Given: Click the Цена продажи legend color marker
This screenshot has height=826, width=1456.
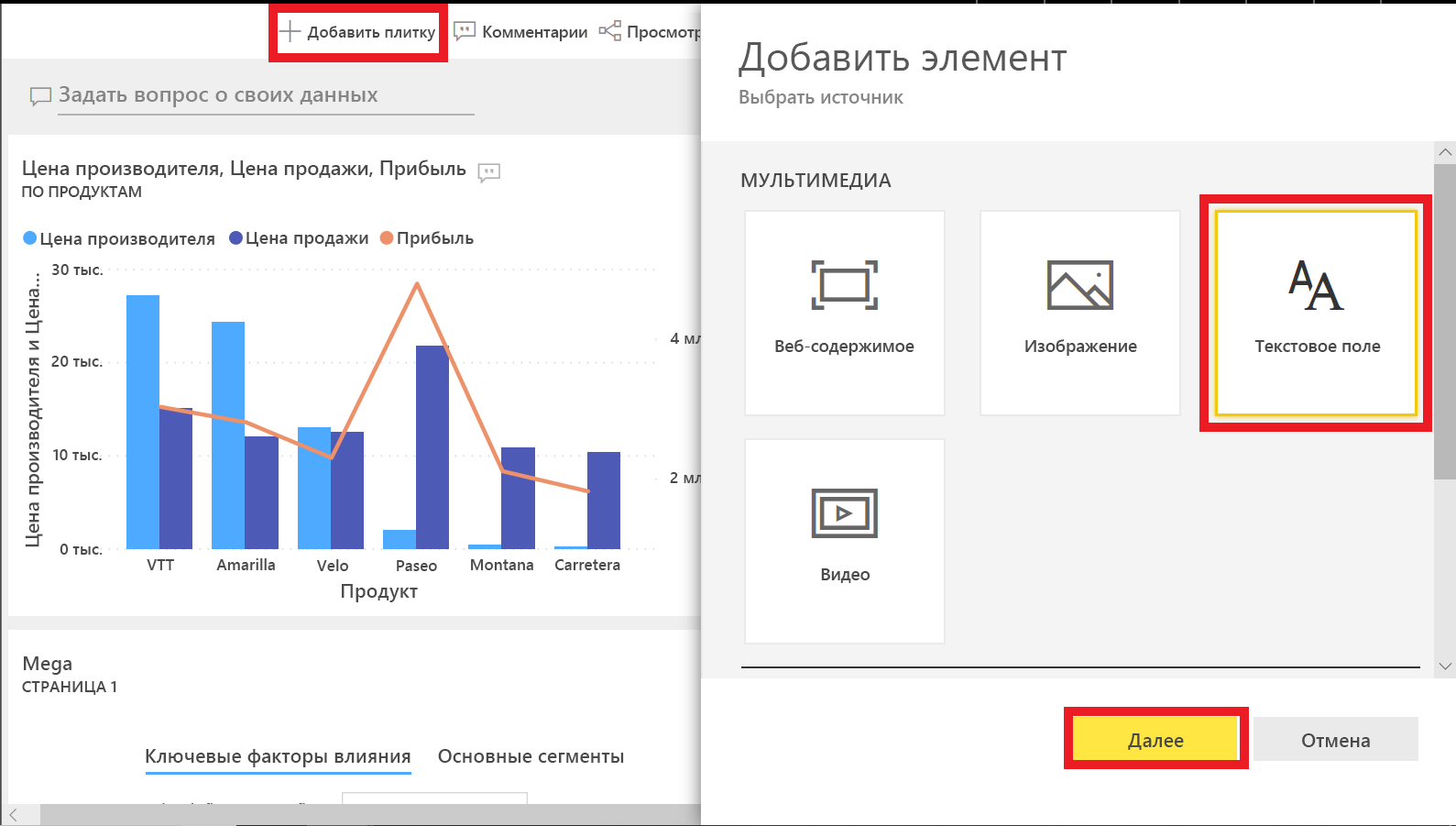Looking at the screenshot, I should click(x=235, y=238).
